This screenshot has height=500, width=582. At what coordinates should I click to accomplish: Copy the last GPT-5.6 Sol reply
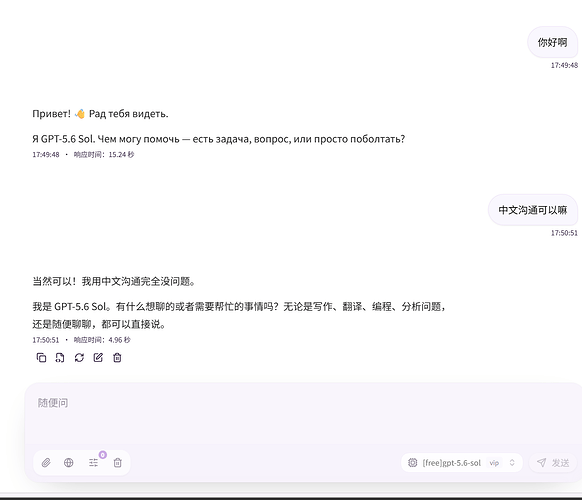point(41,357)
